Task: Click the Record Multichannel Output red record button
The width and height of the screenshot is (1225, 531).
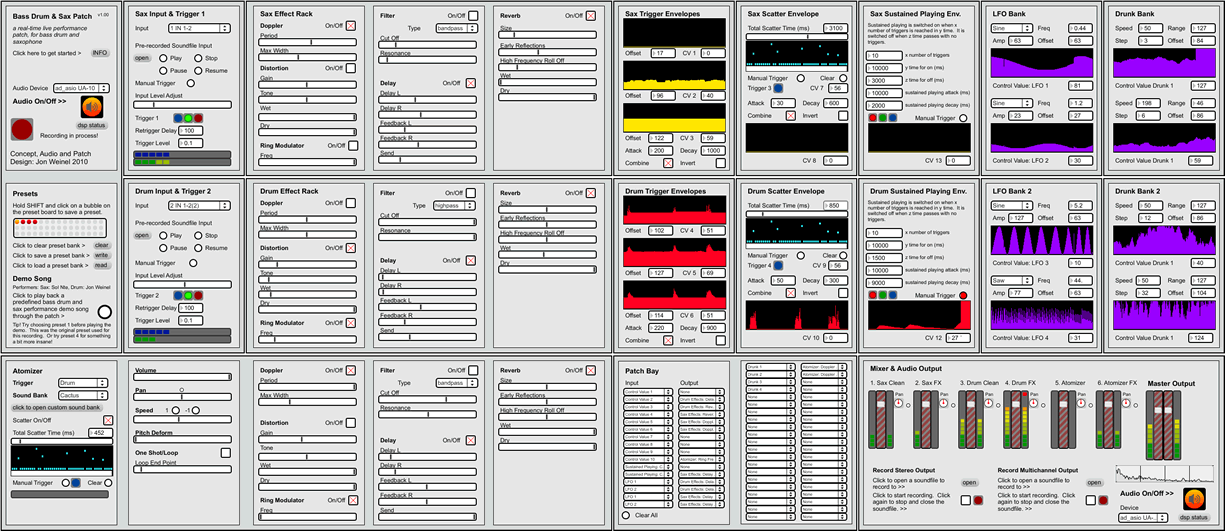Action: click(x=1103, y=499)
